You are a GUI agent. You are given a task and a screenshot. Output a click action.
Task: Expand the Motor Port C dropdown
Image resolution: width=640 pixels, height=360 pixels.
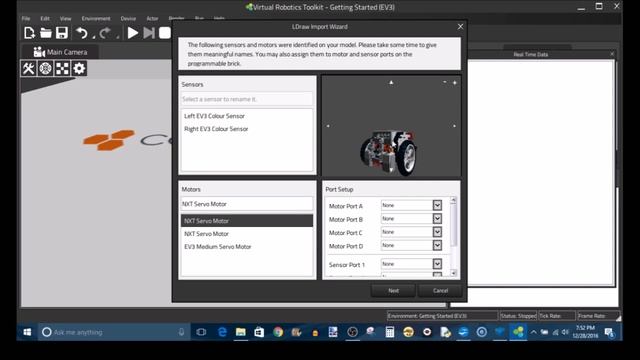pos(437,232)
